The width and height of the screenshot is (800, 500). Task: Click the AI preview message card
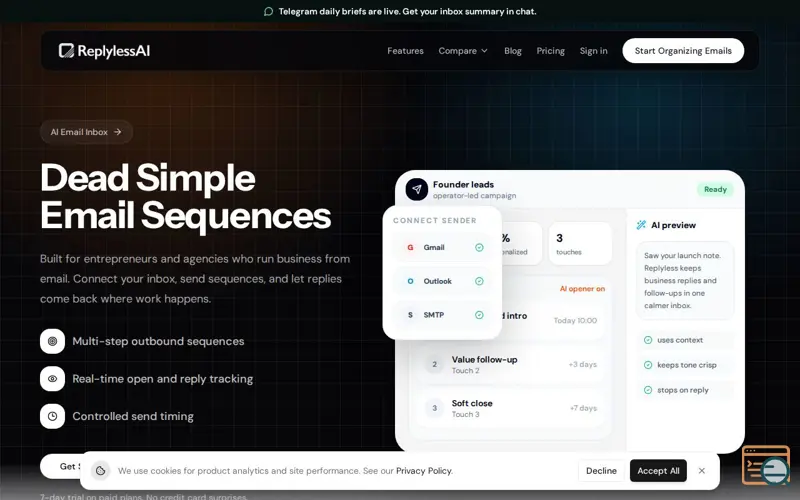pyautogui.click(x=685, y=281)
